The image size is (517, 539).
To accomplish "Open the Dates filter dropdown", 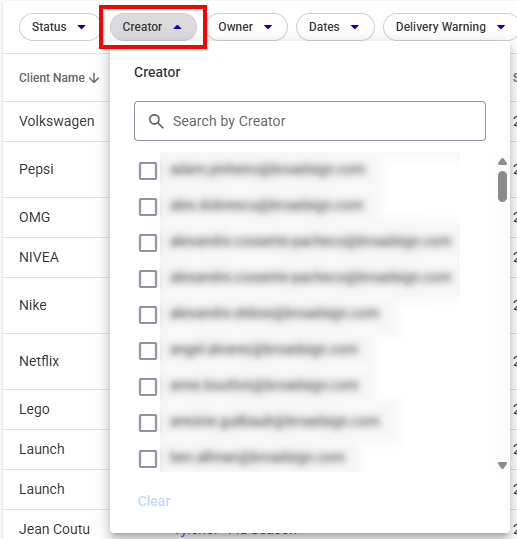I will pyautogui.click(x=335, y=27).
